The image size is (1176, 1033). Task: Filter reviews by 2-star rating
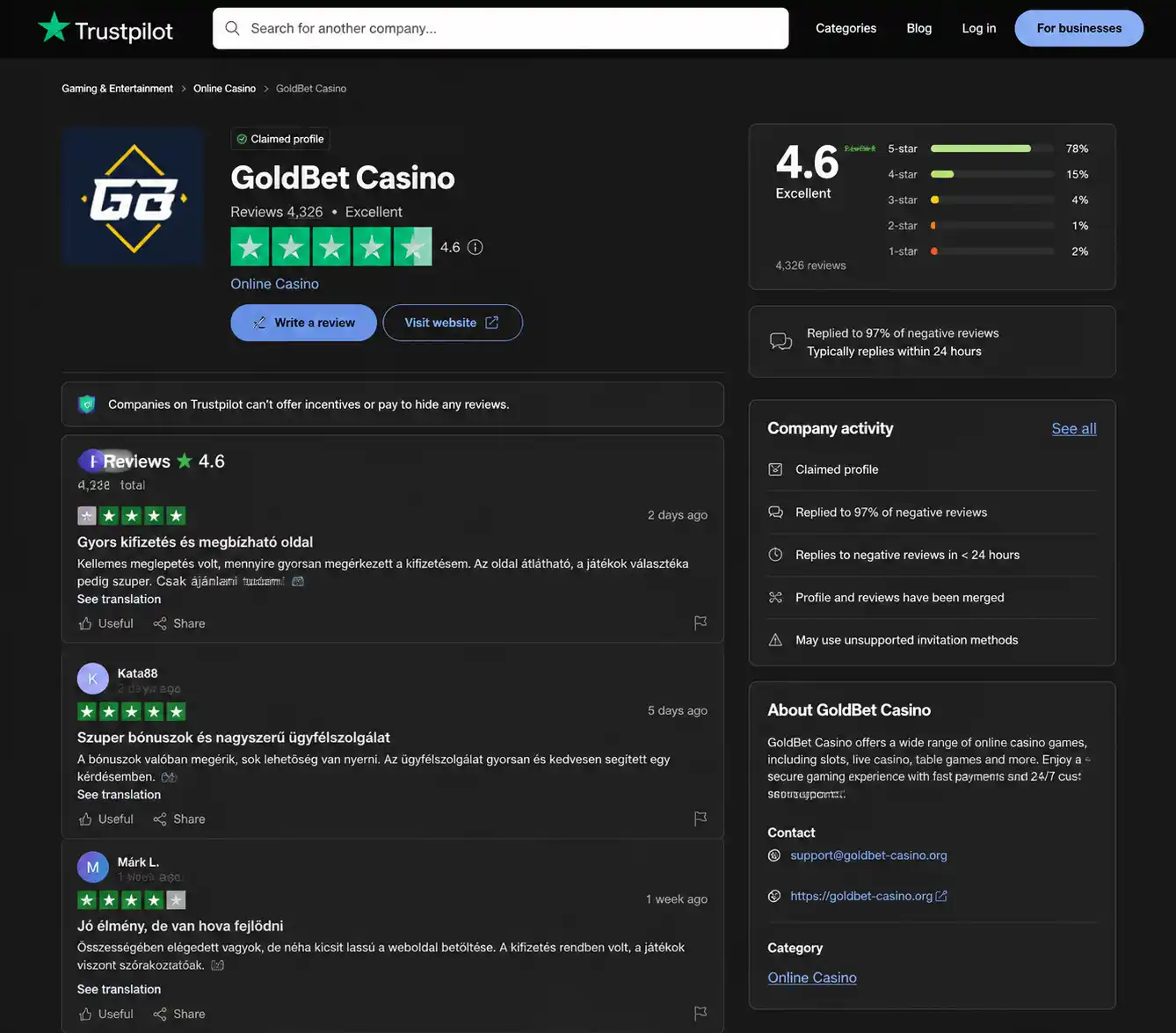[x=988, y=225]
